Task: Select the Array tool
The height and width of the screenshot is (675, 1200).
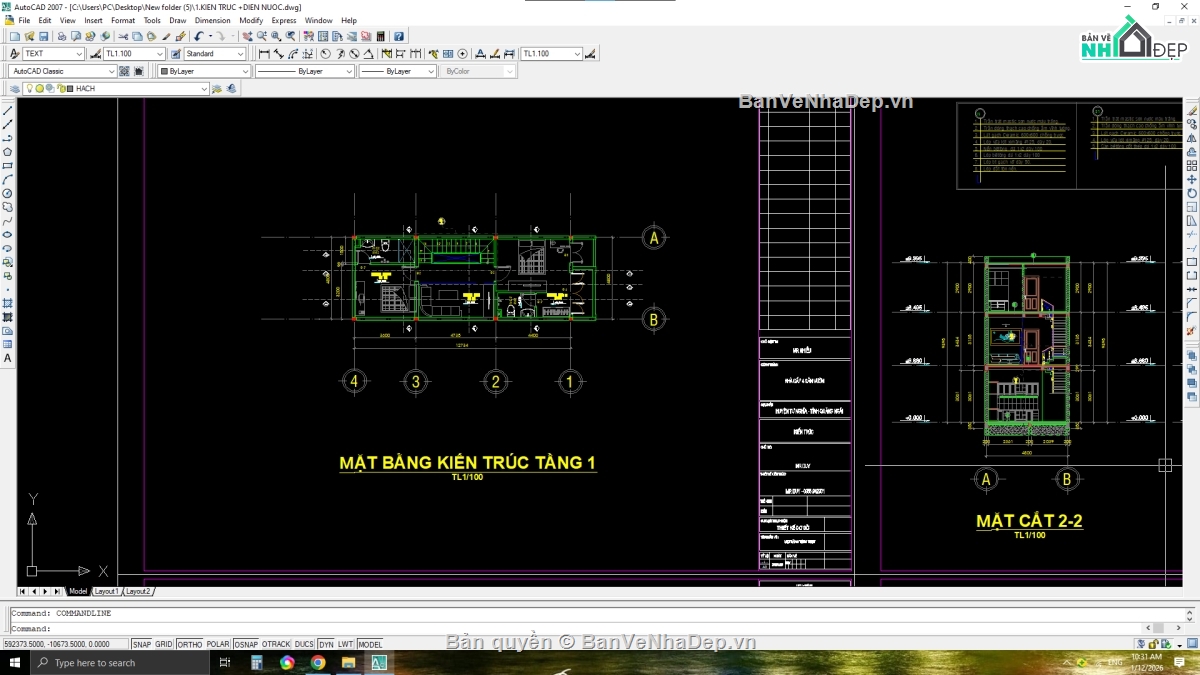Action: pos(1191,165)
